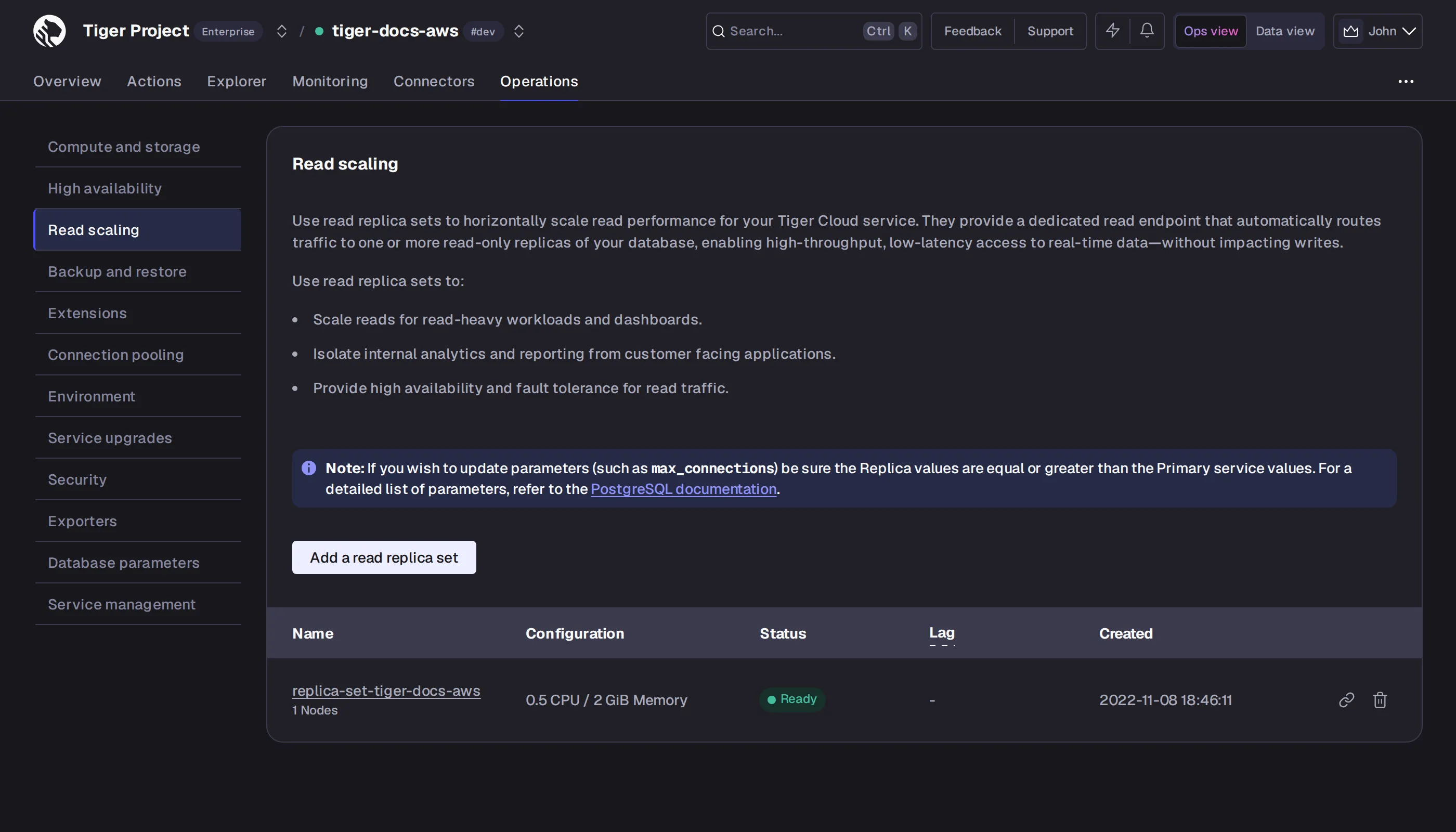Select Environment in sidebar
The image size is (1456, 832).
[138, 396]
